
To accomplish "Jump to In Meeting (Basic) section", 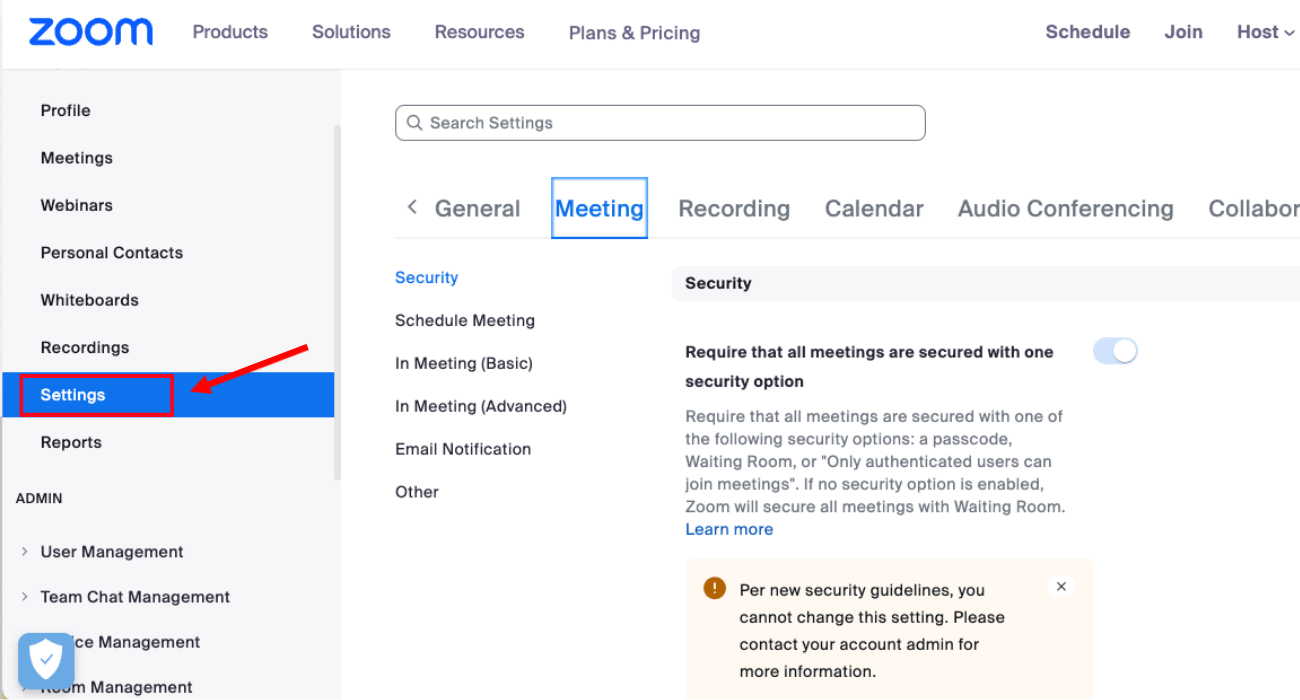I will (464, 363).
